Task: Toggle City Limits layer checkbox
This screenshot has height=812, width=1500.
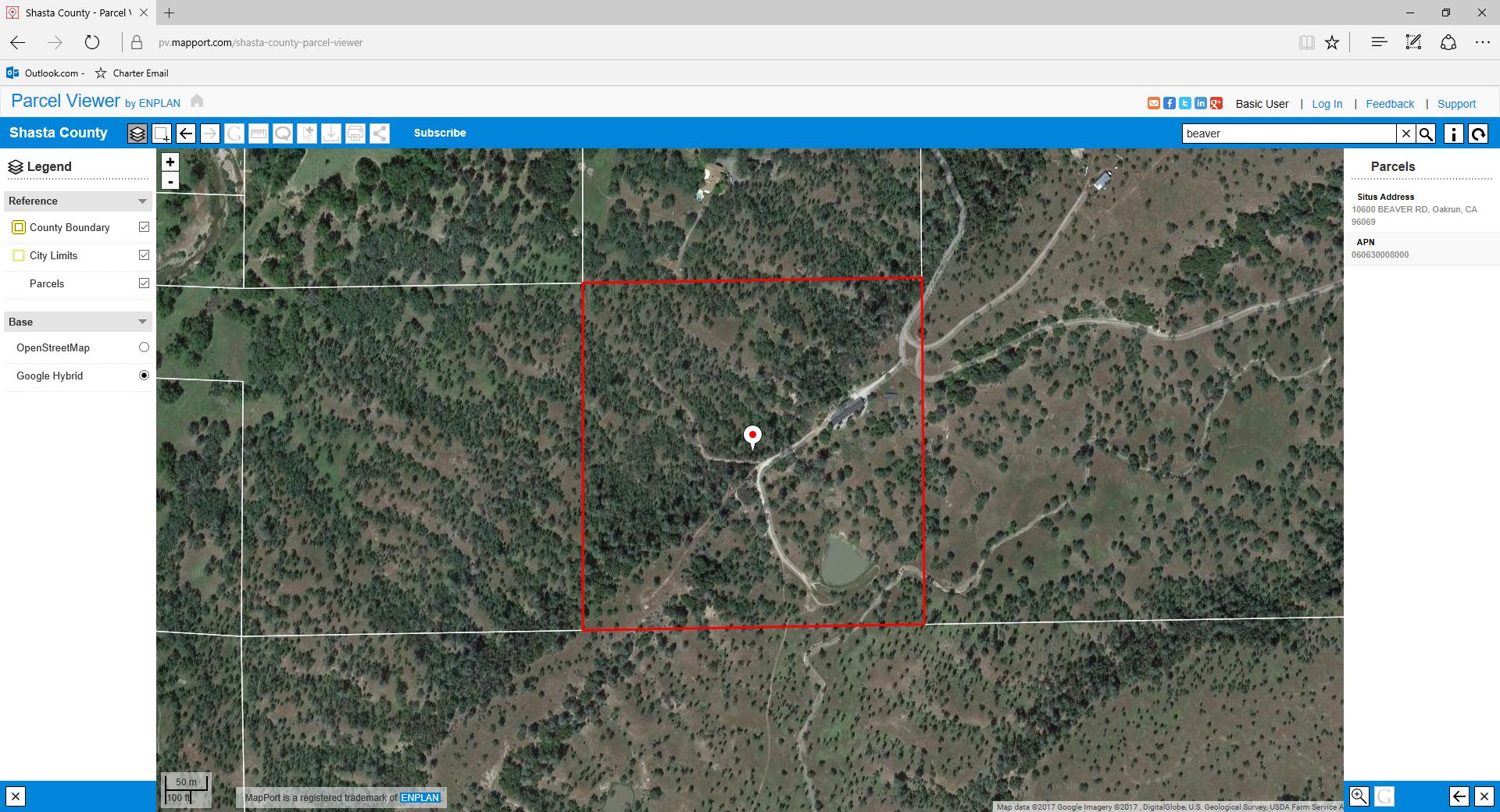Action: [x=144, y=255]
